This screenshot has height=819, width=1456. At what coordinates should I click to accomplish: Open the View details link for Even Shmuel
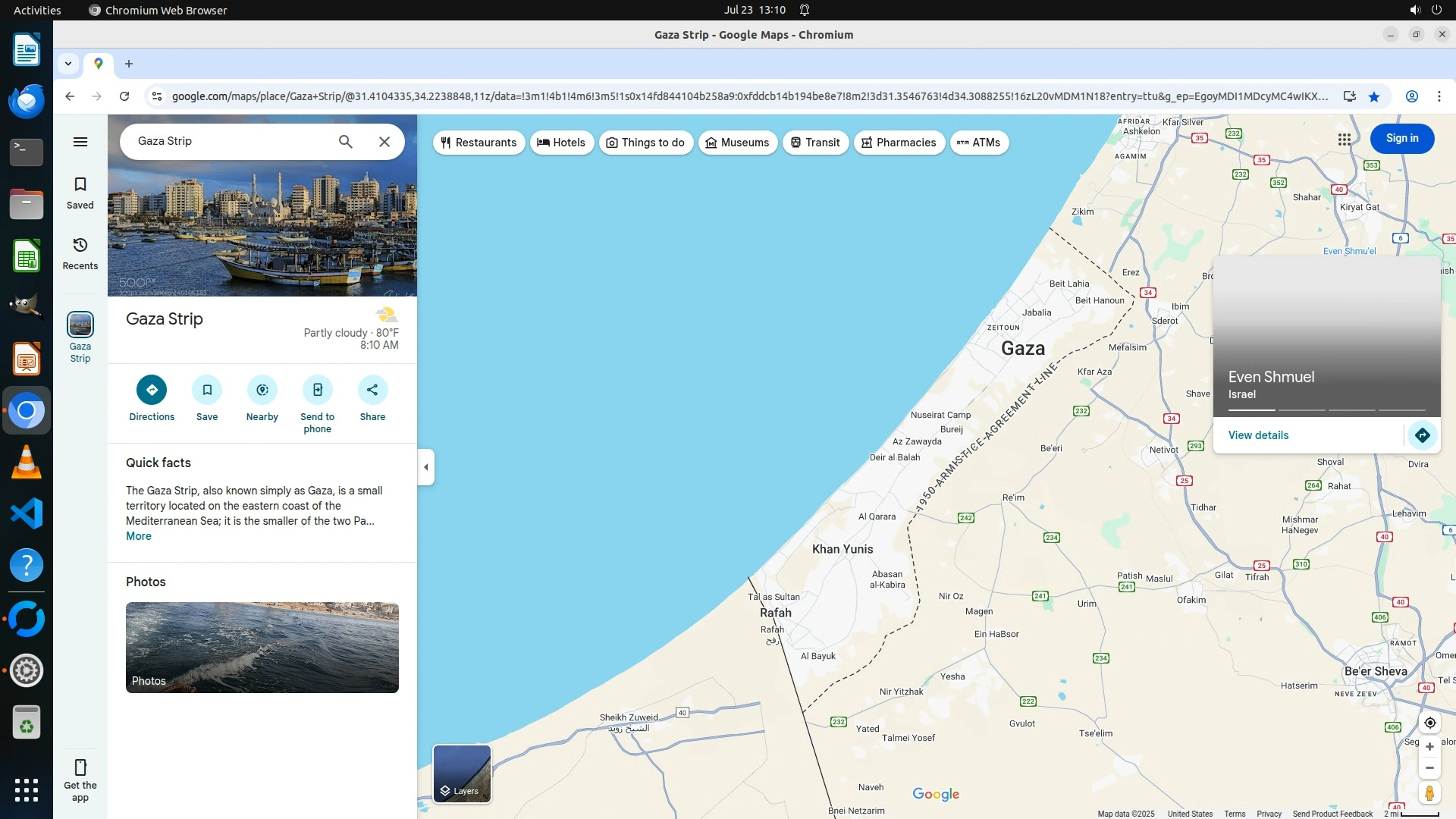tap(1258, 435)
